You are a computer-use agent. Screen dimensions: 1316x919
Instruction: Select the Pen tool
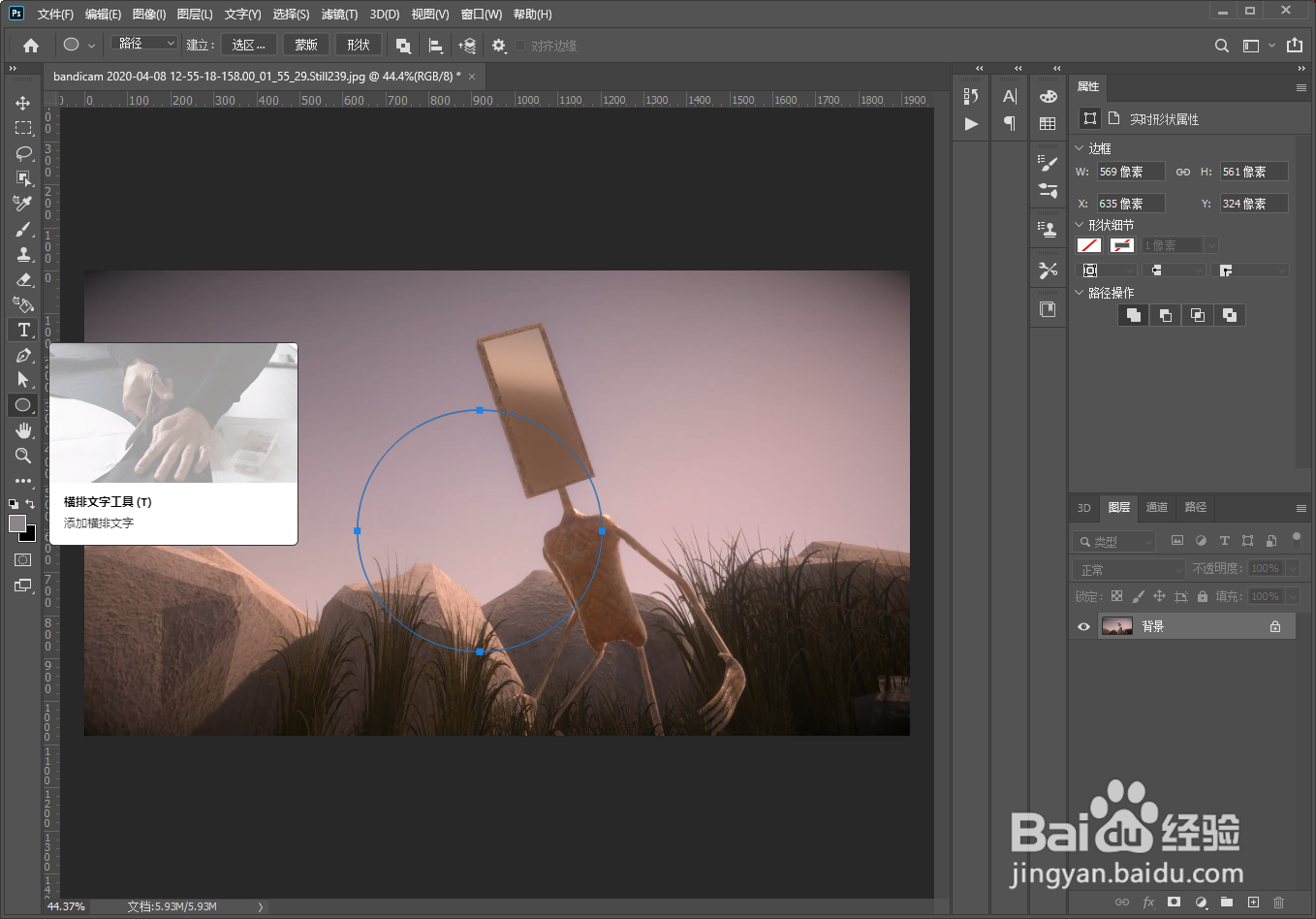tap(23, 355)
